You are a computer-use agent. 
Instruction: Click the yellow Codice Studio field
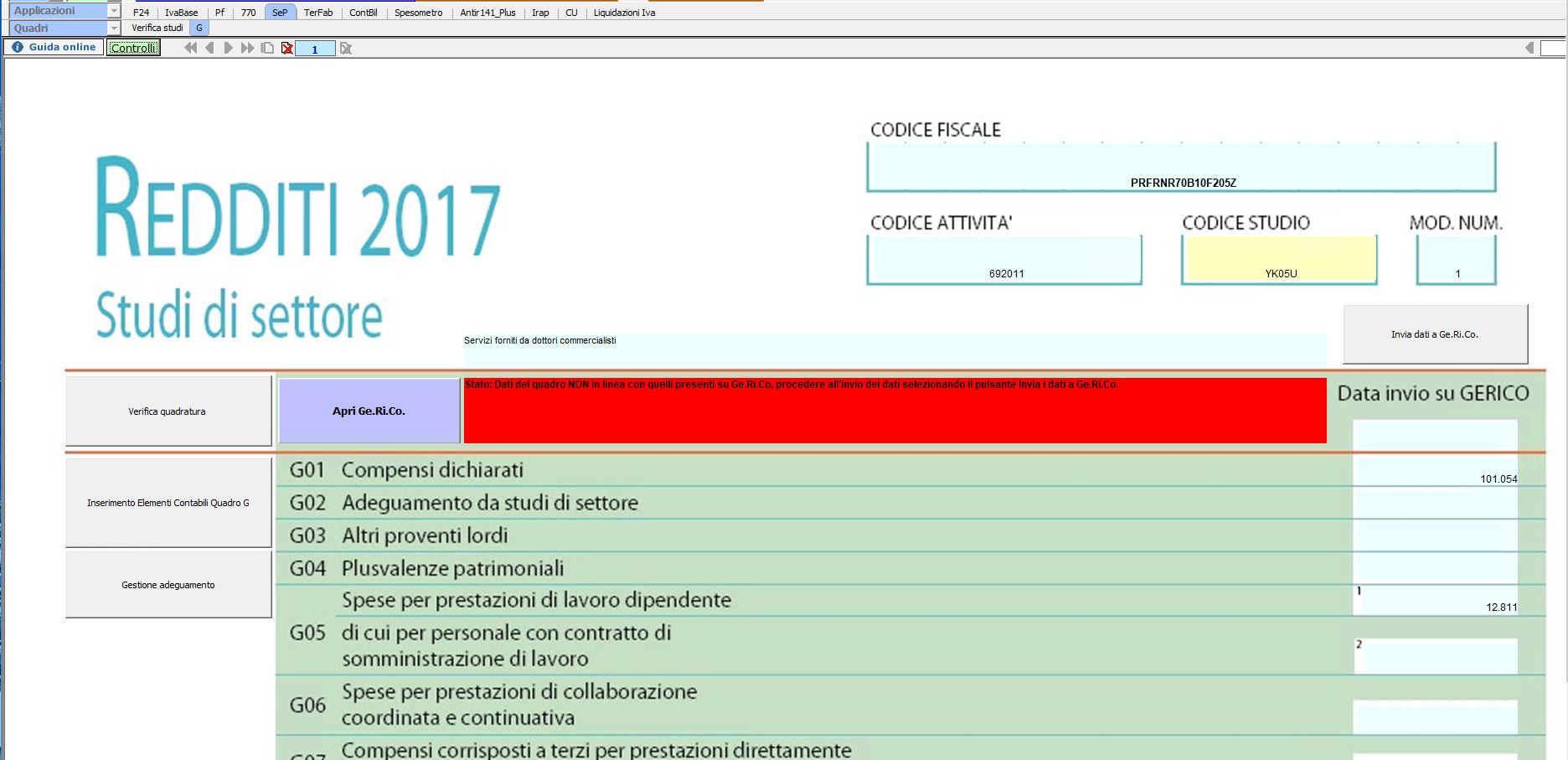click(x=1279, y=260)
